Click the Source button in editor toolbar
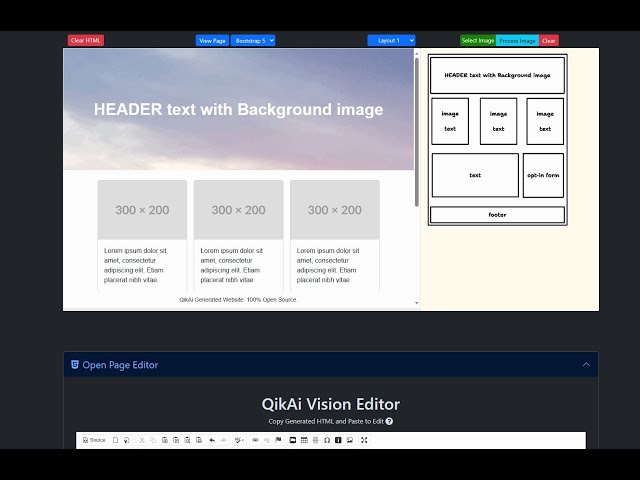 [94, 440]
